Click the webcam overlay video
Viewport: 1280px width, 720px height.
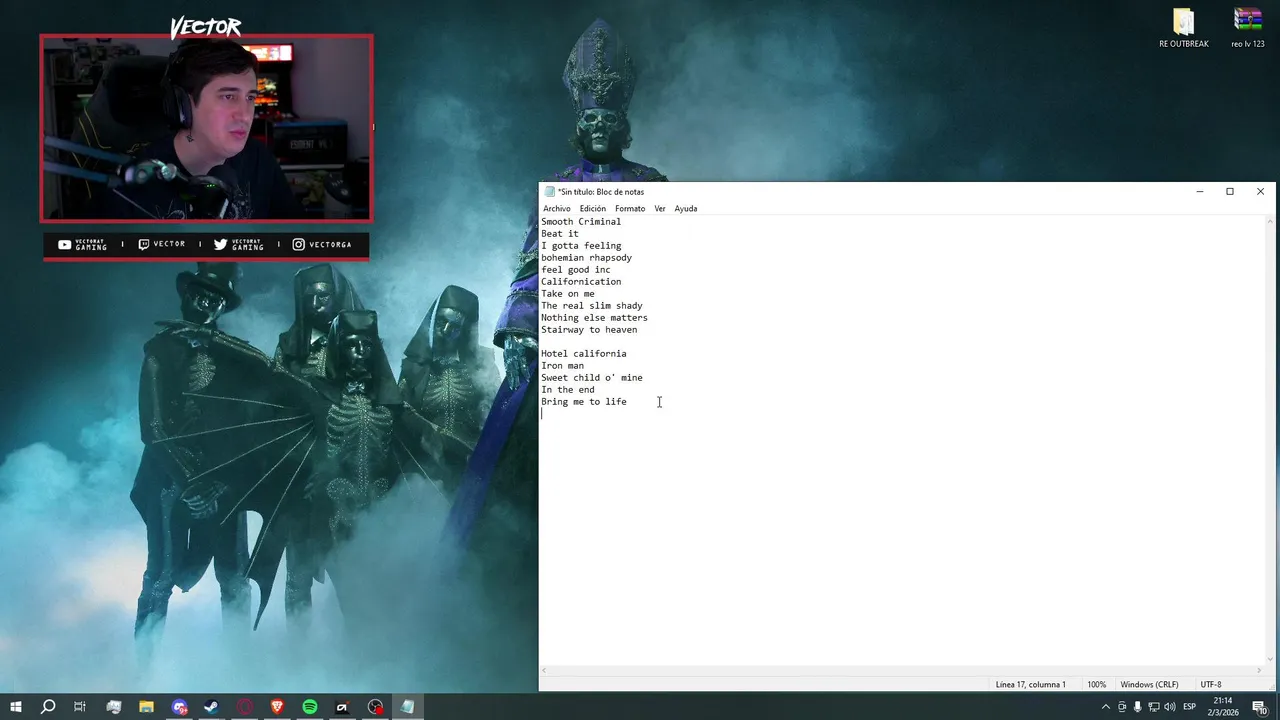[206, 128]
